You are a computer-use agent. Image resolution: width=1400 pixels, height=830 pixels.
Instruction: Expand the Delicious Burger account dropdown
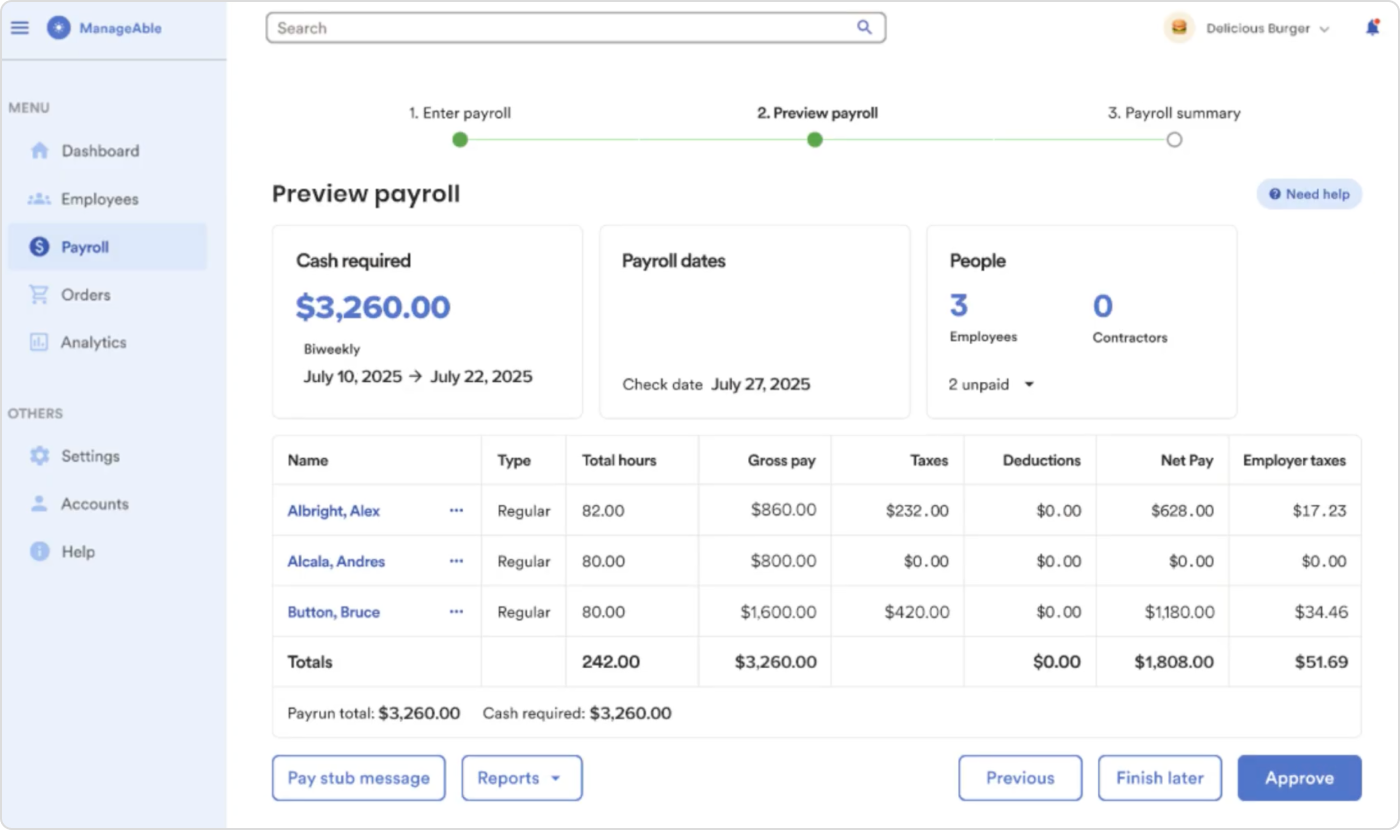[x=1324, y=29]
